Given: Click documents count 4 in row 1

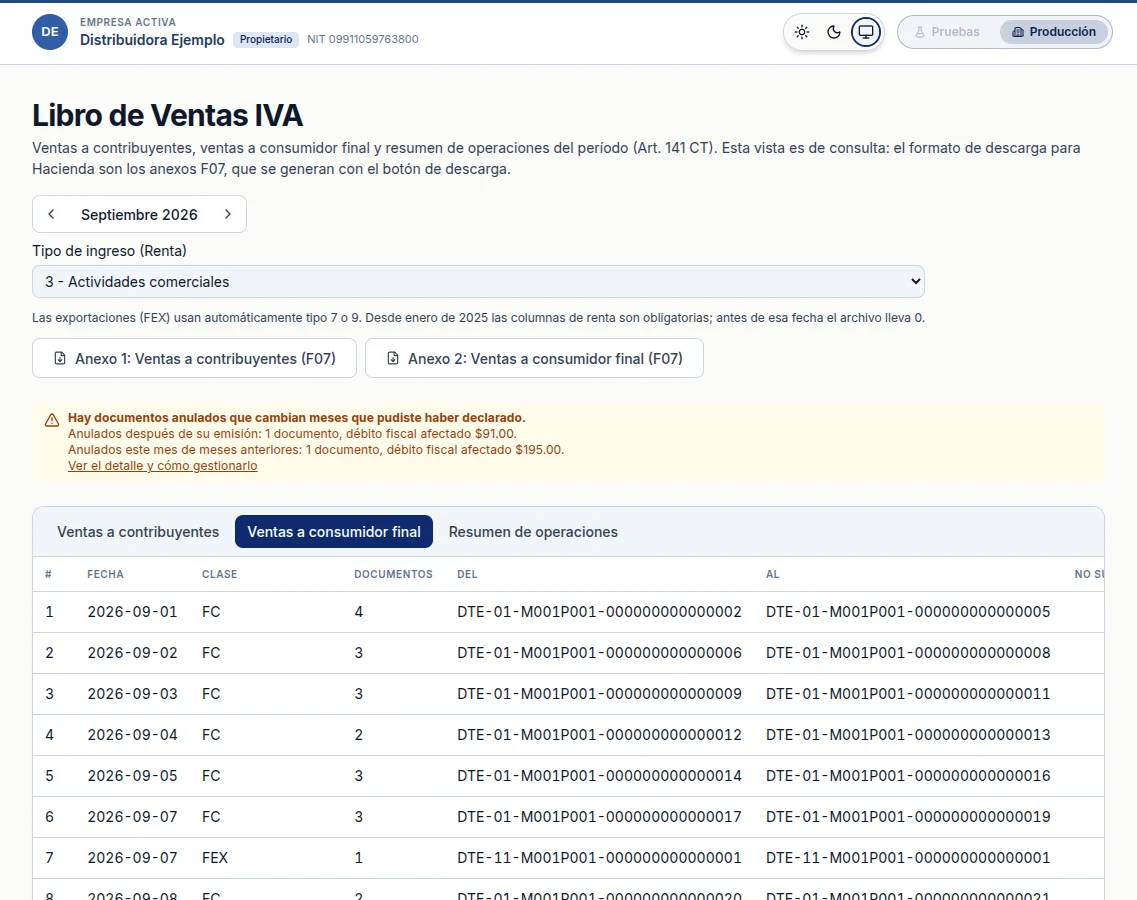Looking at the screenshot, I should (358, 612).
